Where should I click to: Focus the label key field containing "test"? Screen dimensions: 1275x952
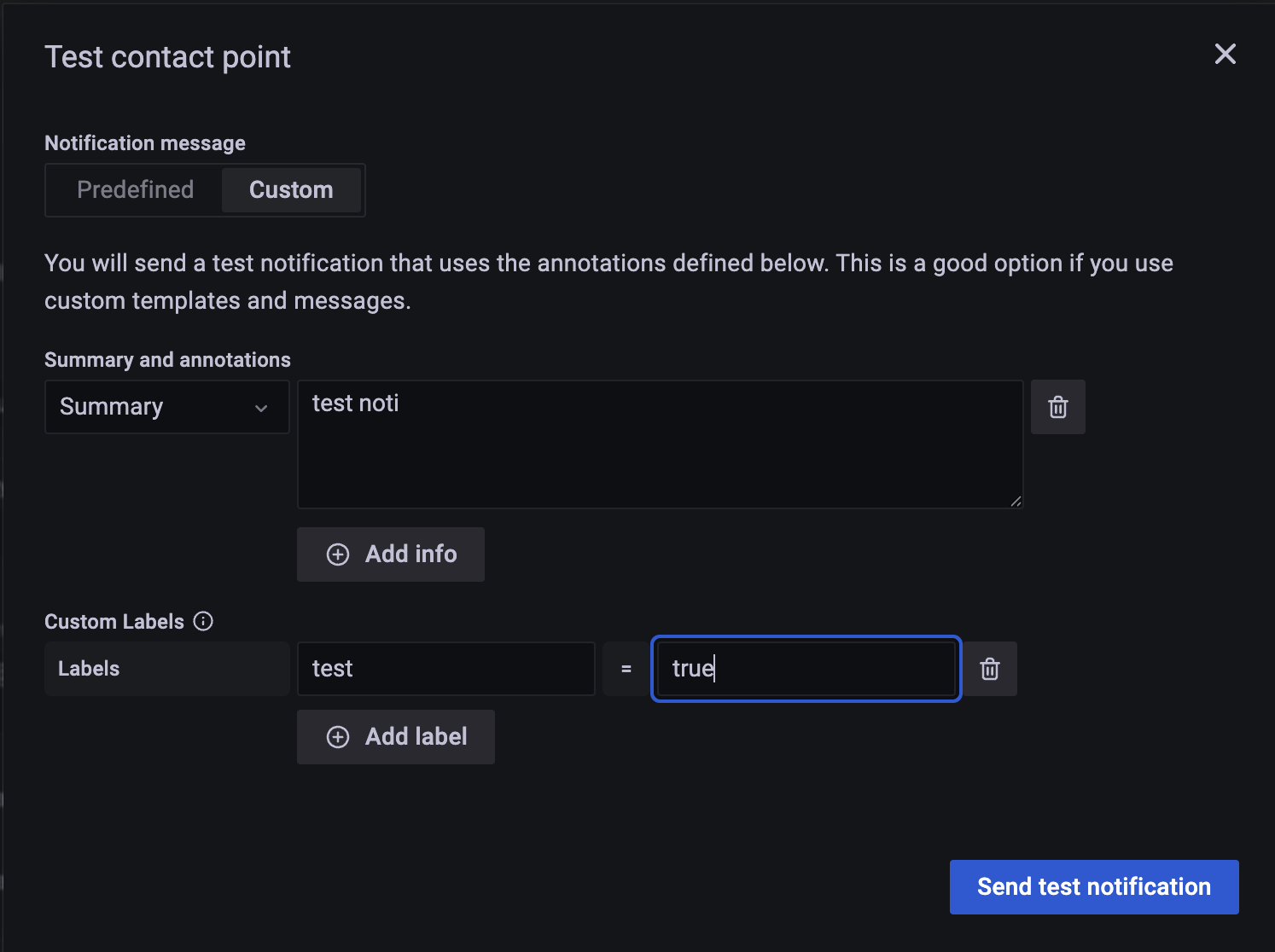(x=445, y=669)
